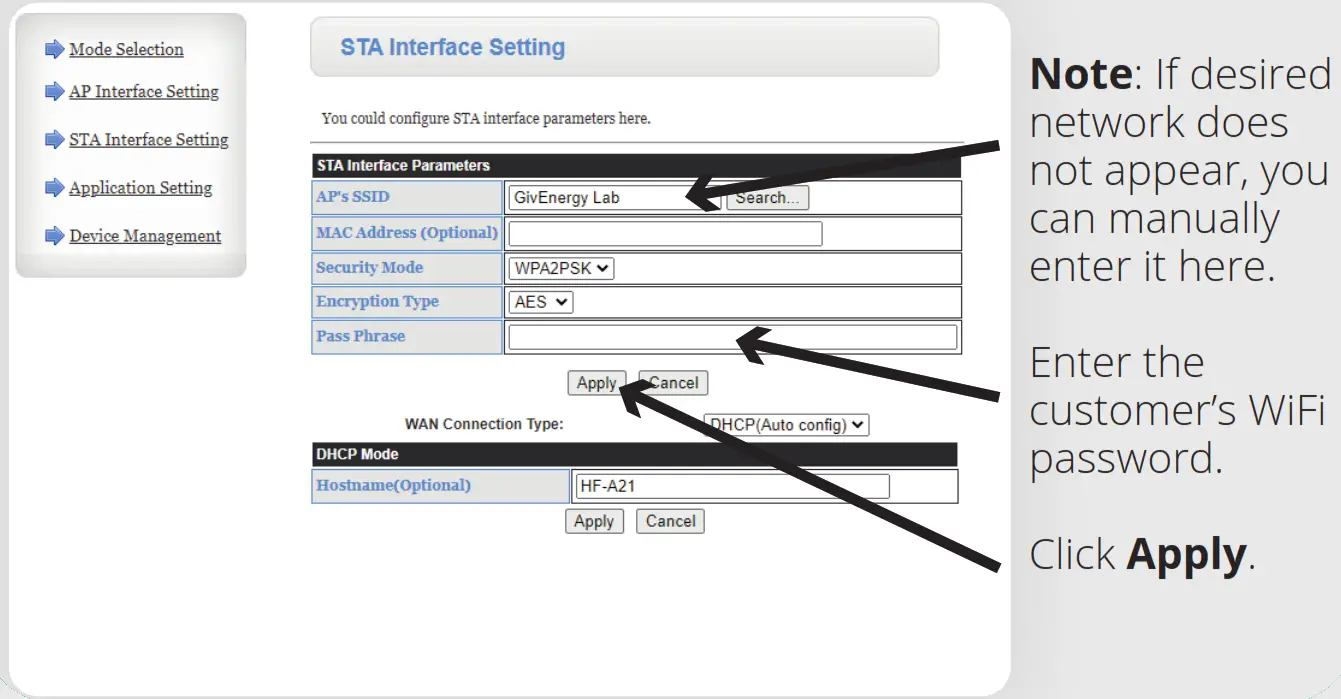
Task: Click the AP's SSID input field
Action: [x=614, y=197]
